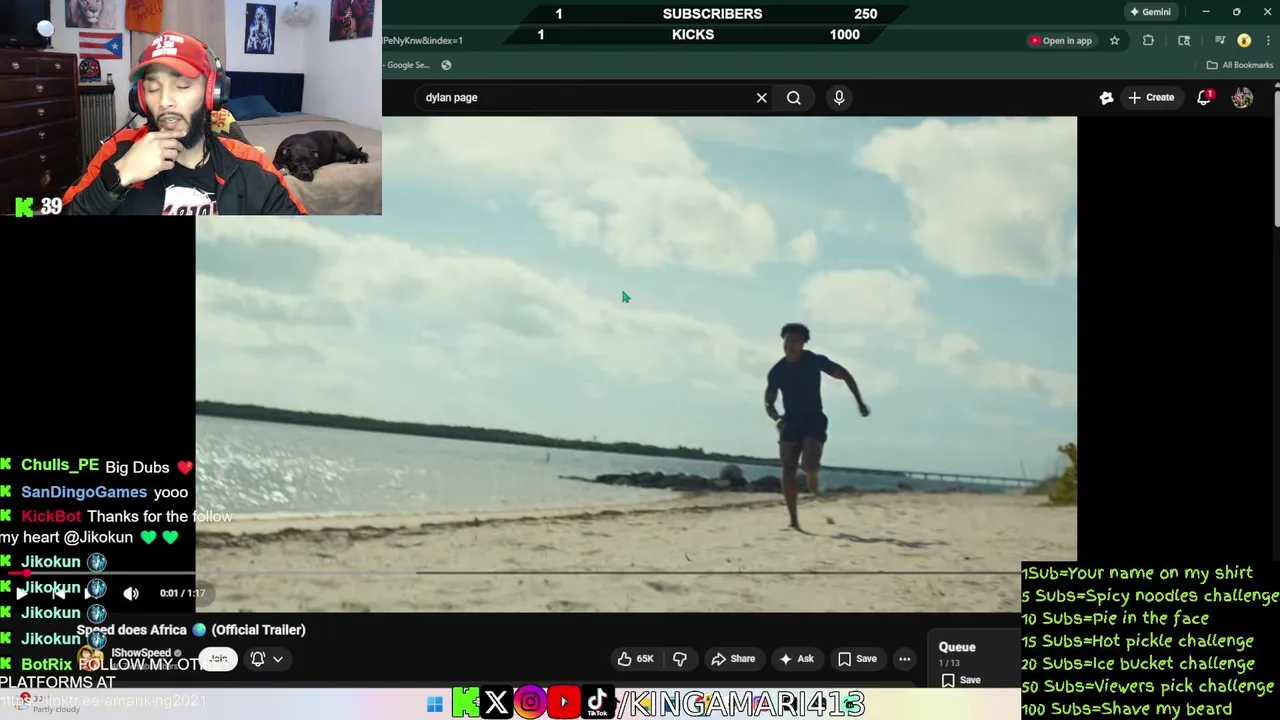Click the main video player area
The height and width of the screenshot is (720, 1280).
tap(636, 363)
